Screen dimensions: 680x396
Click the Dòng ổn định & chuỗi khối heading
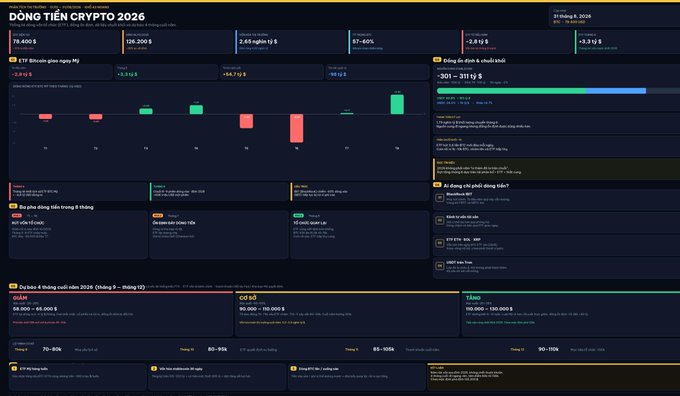click(x=474, y=61)
